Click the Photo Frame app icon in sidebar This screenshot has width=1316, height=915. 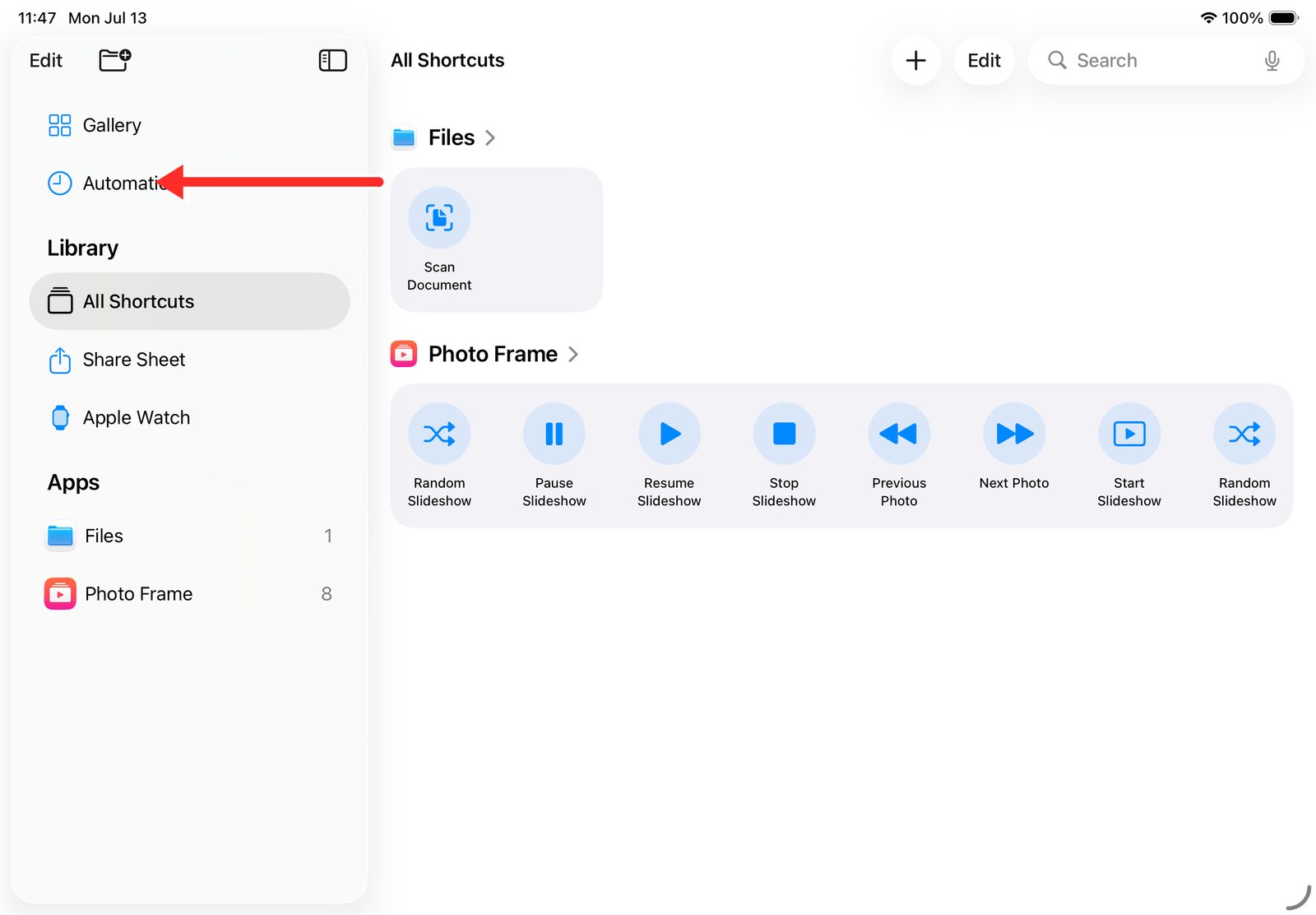(60, 594)
